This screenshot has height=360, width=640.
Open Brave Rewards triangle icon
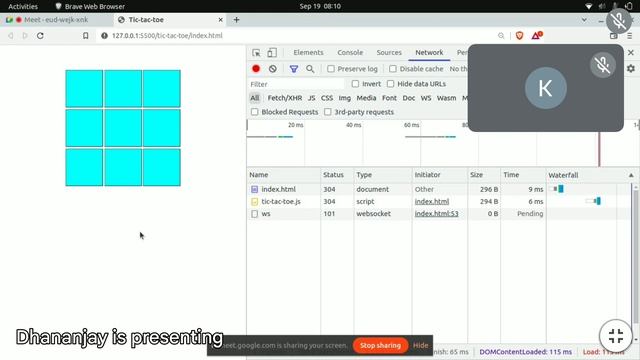point(536,36)
